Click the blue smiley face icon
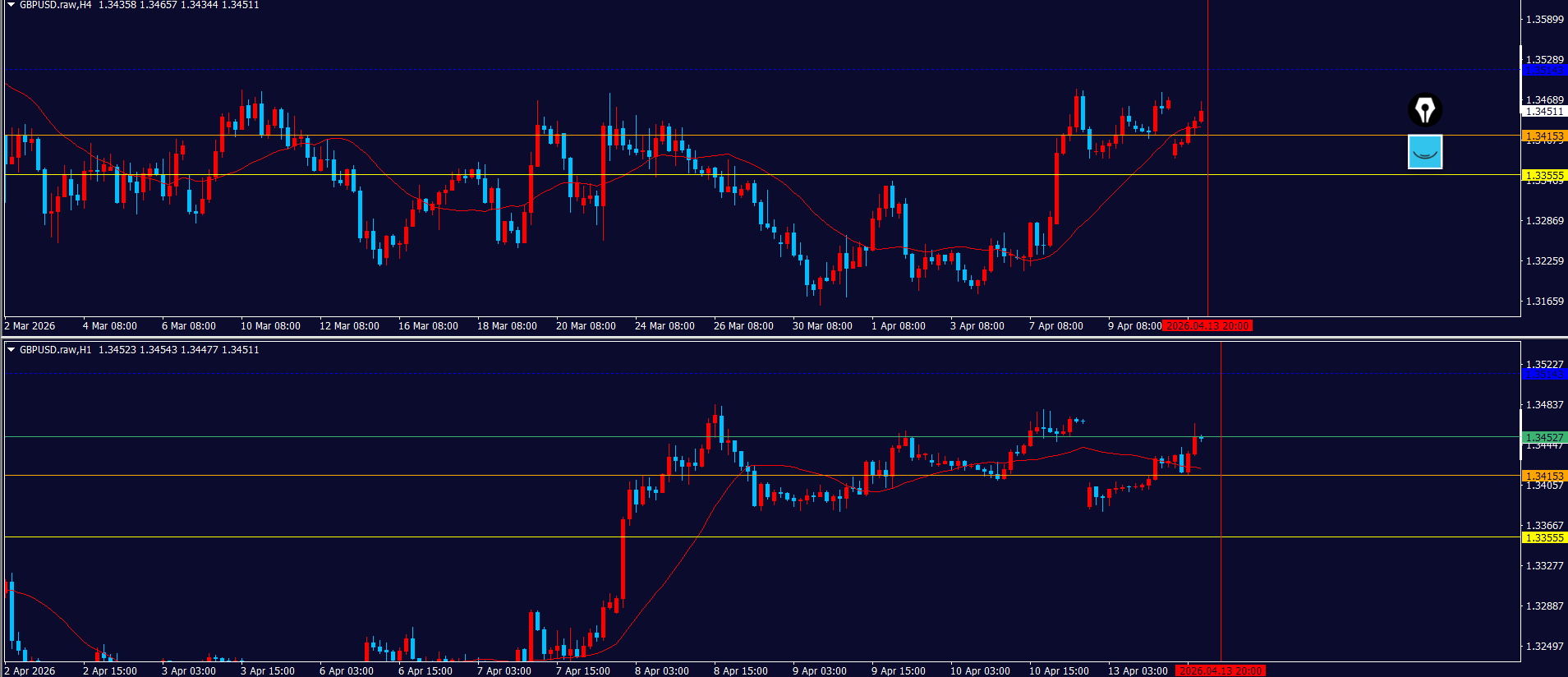1568x677 pixels. click(1424, 152)
